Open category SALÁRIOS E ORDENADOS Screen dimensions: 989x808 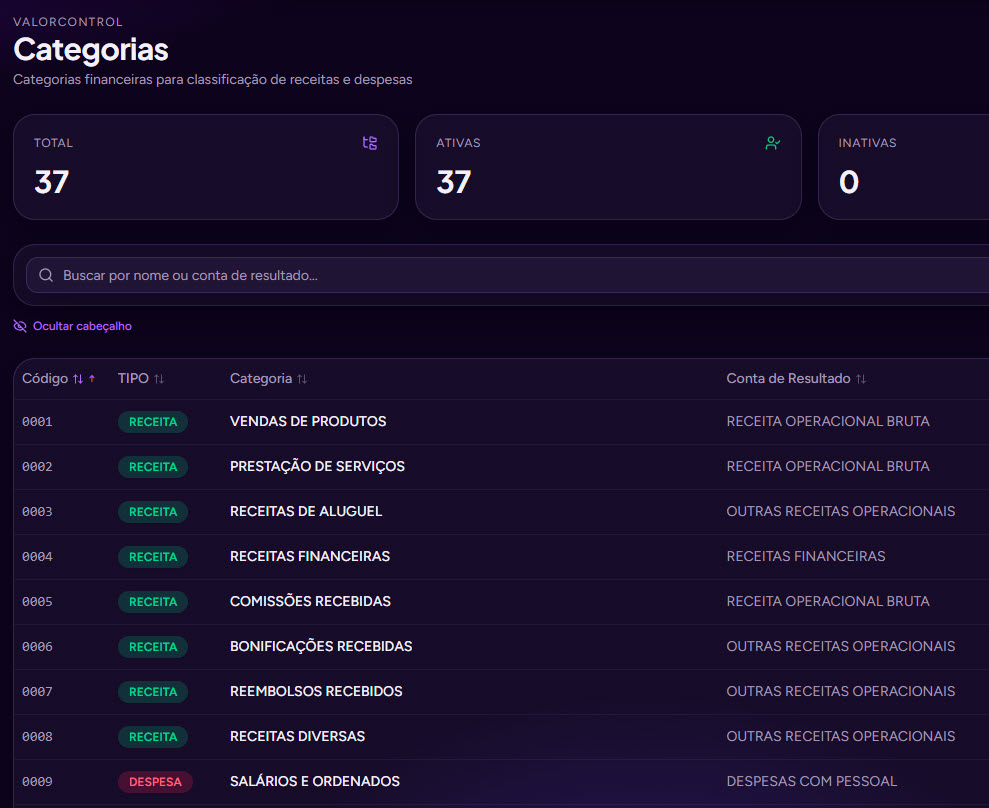coord(315,781)
